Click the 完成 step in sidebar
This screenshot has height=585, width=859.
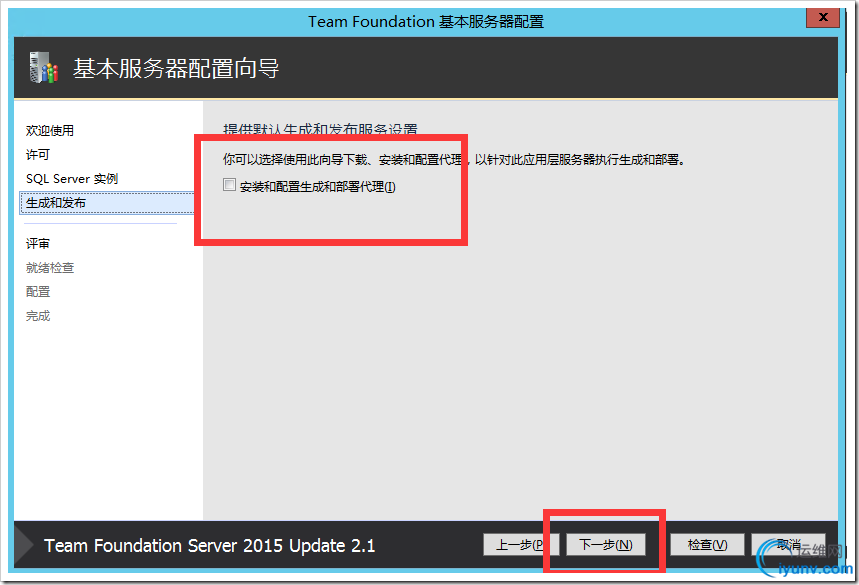tap(38, 316)
